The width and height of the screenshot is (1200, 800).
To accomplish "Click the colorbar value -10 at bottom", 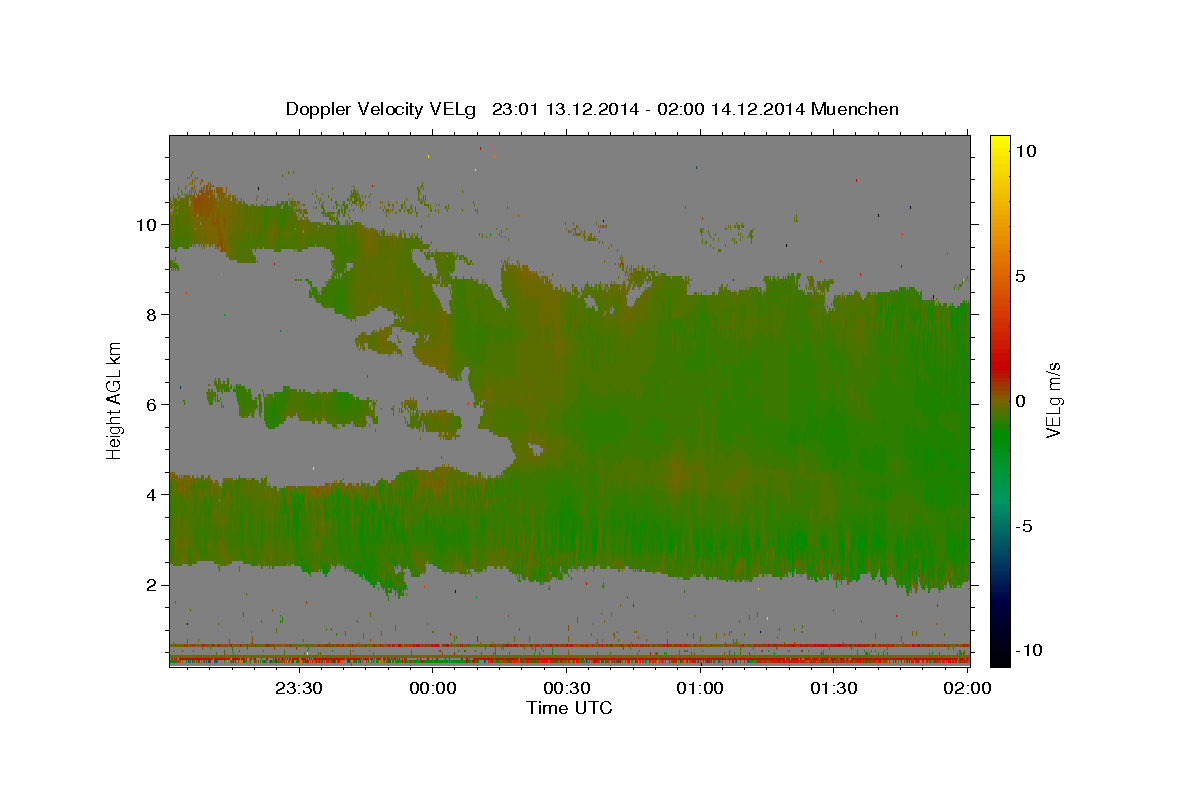I will (x=1029, y=651).
